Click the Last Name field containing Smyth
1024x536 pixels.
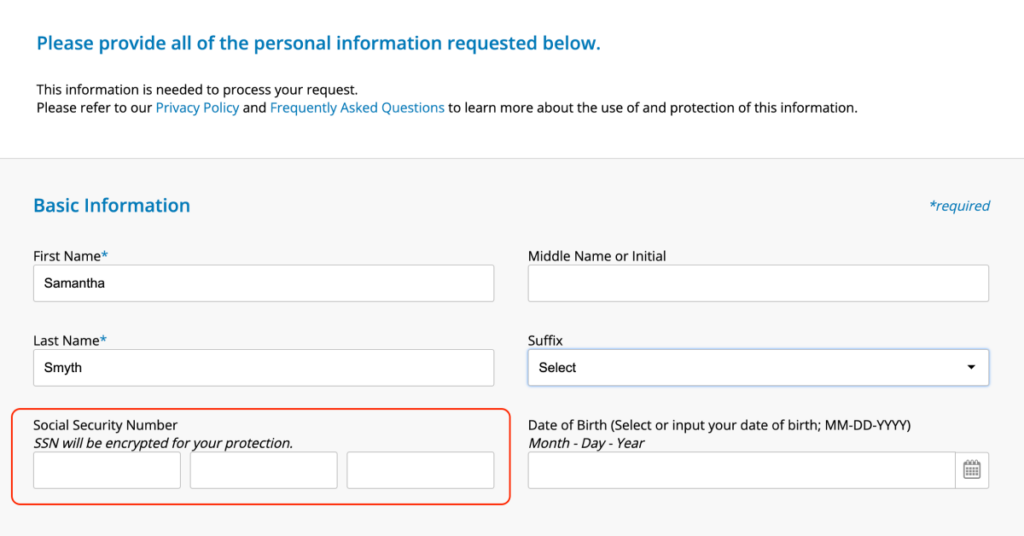263,368
